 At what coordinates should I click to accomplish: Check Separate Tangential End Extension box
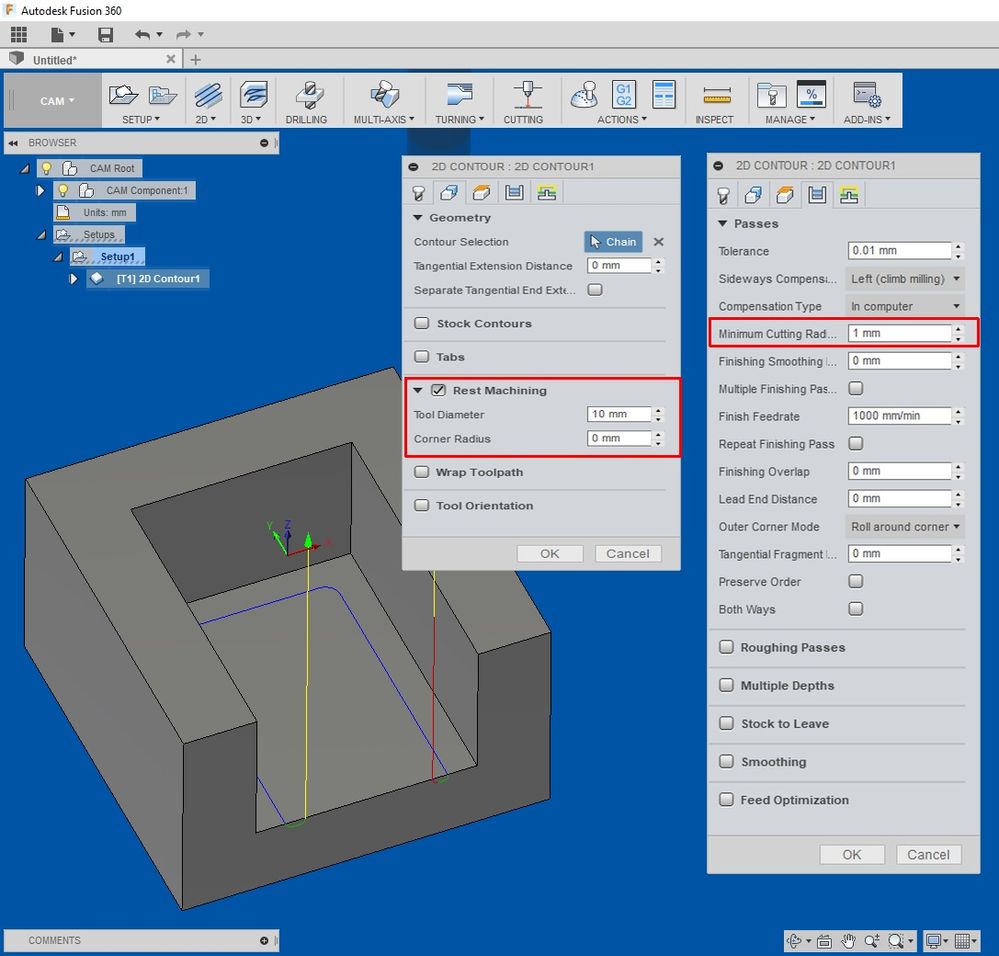595,290
